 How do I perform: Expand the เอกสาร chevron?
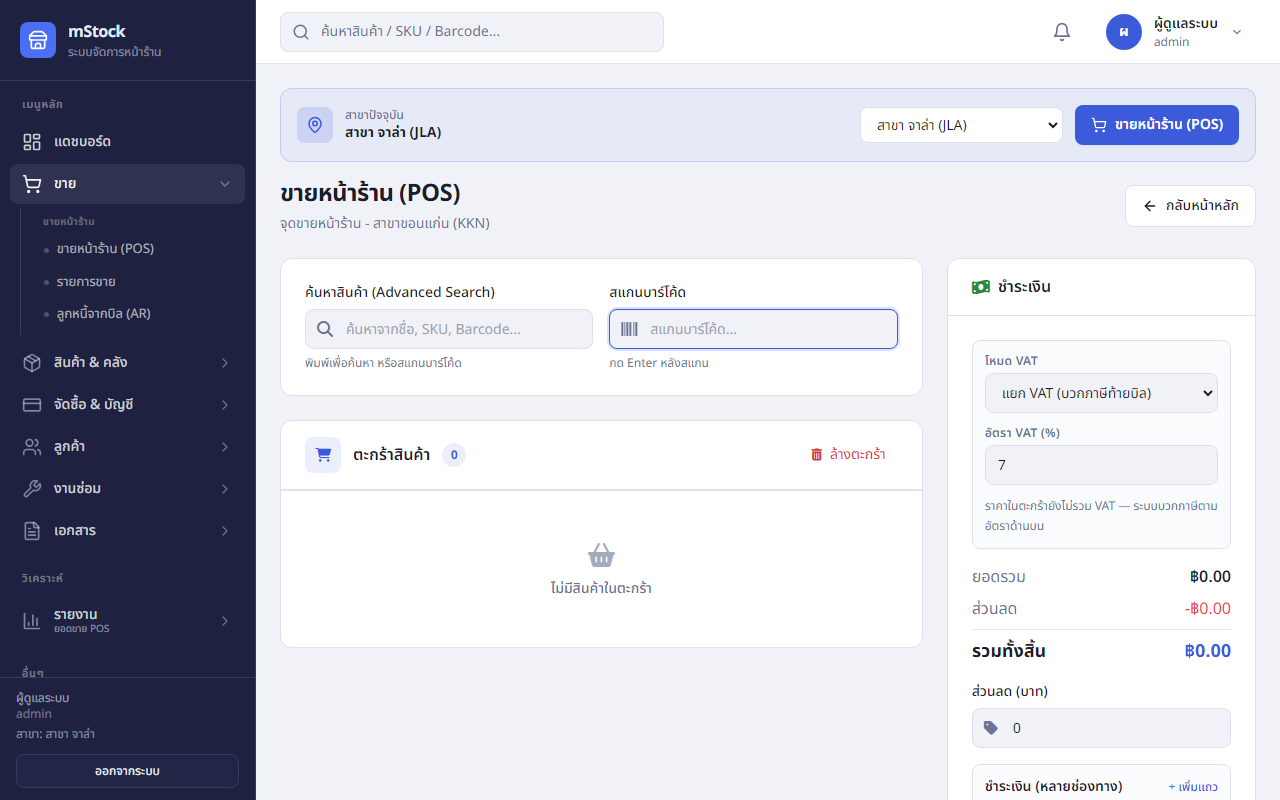point(225,531)
